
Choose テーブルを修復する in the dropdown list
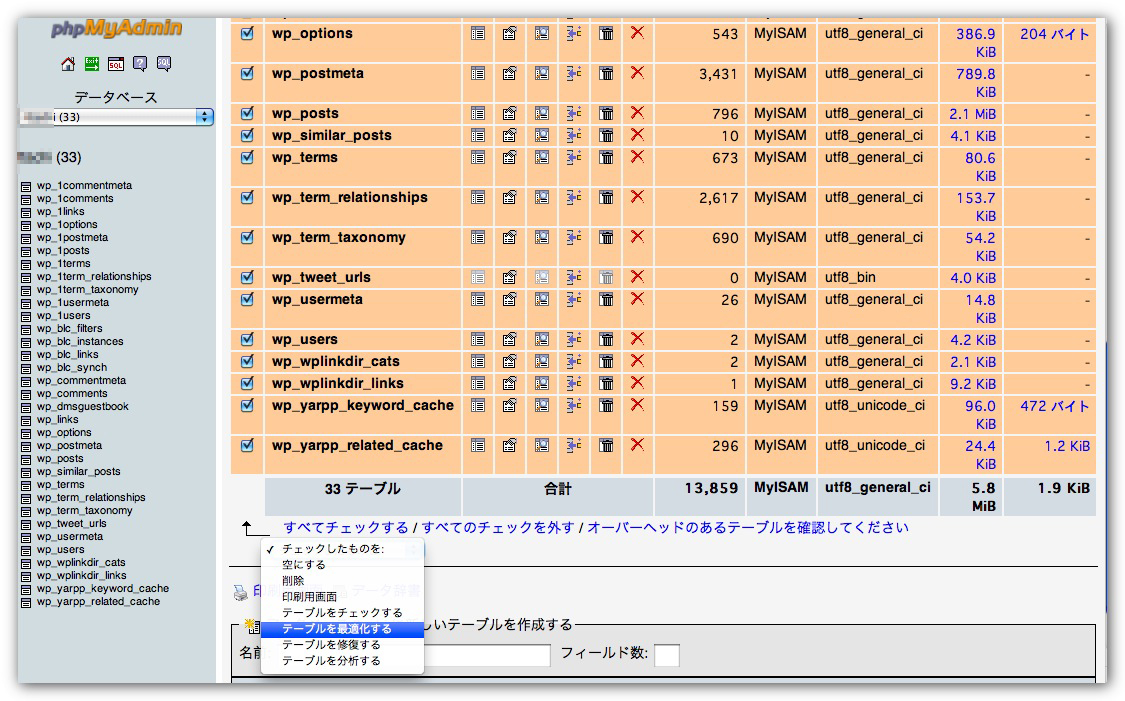(331, 645)
